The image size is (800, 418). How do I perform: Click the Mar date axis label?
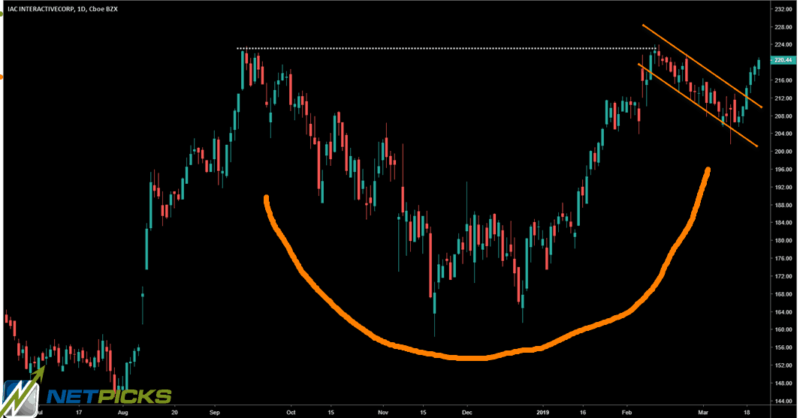point(703,412)
